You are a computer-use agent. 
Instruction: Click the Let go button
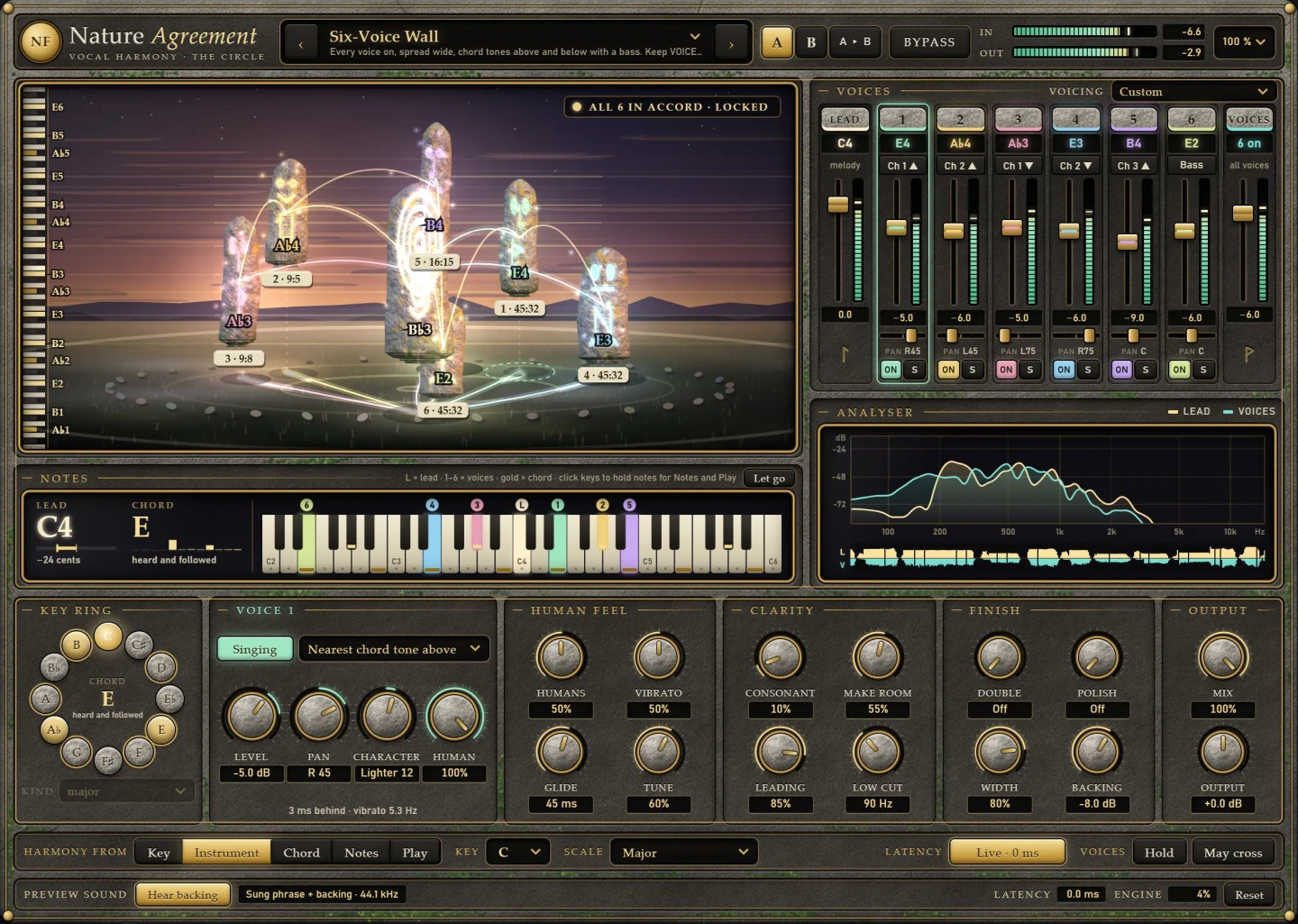[x=769, y=478]
